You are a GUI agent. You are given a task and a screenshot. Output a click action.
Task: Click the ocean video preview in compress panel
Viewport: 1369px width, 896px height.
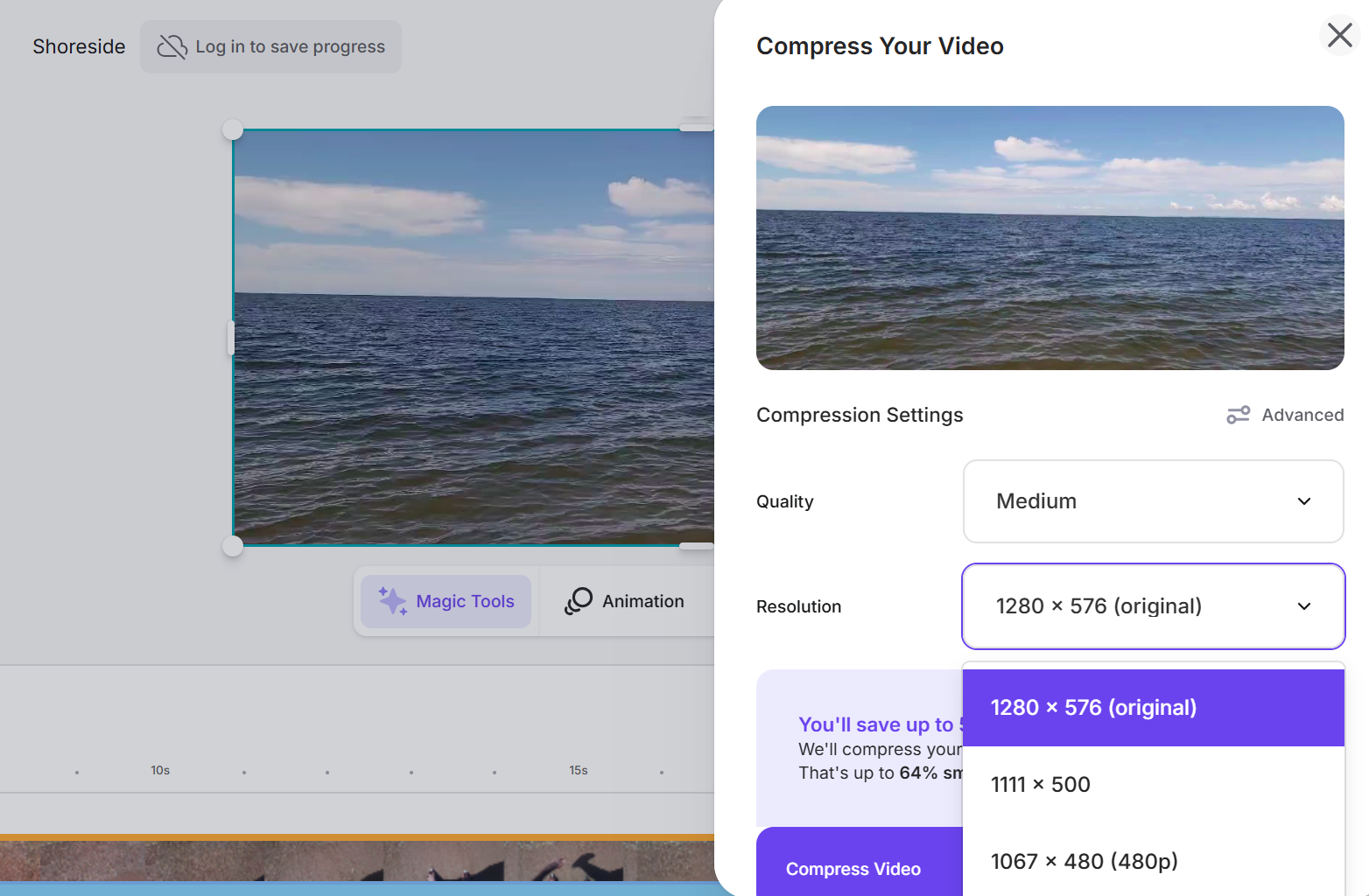pos(1050,238)
